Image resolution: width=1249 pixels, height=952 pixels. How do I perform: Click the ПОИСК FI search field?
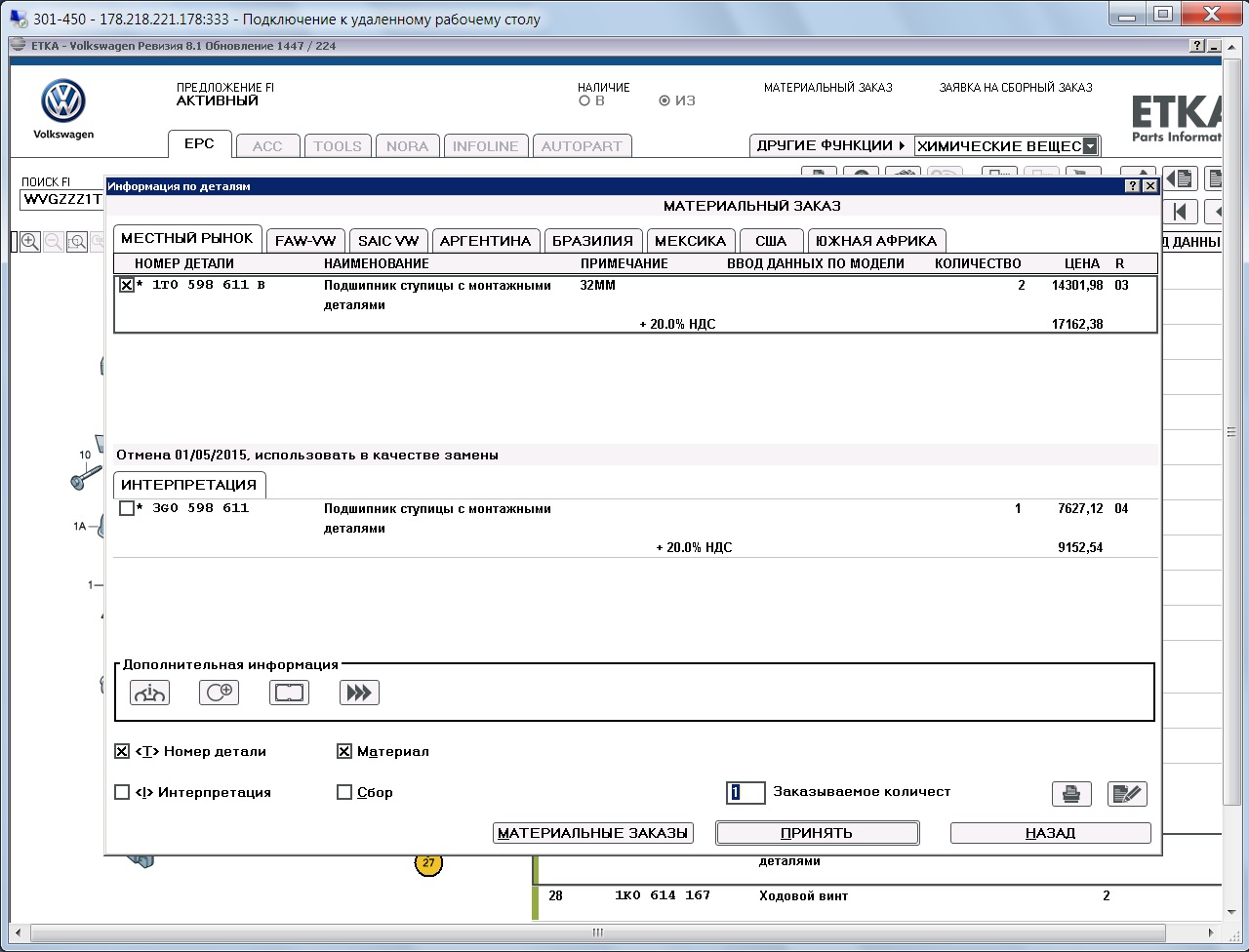coord(61,200)
